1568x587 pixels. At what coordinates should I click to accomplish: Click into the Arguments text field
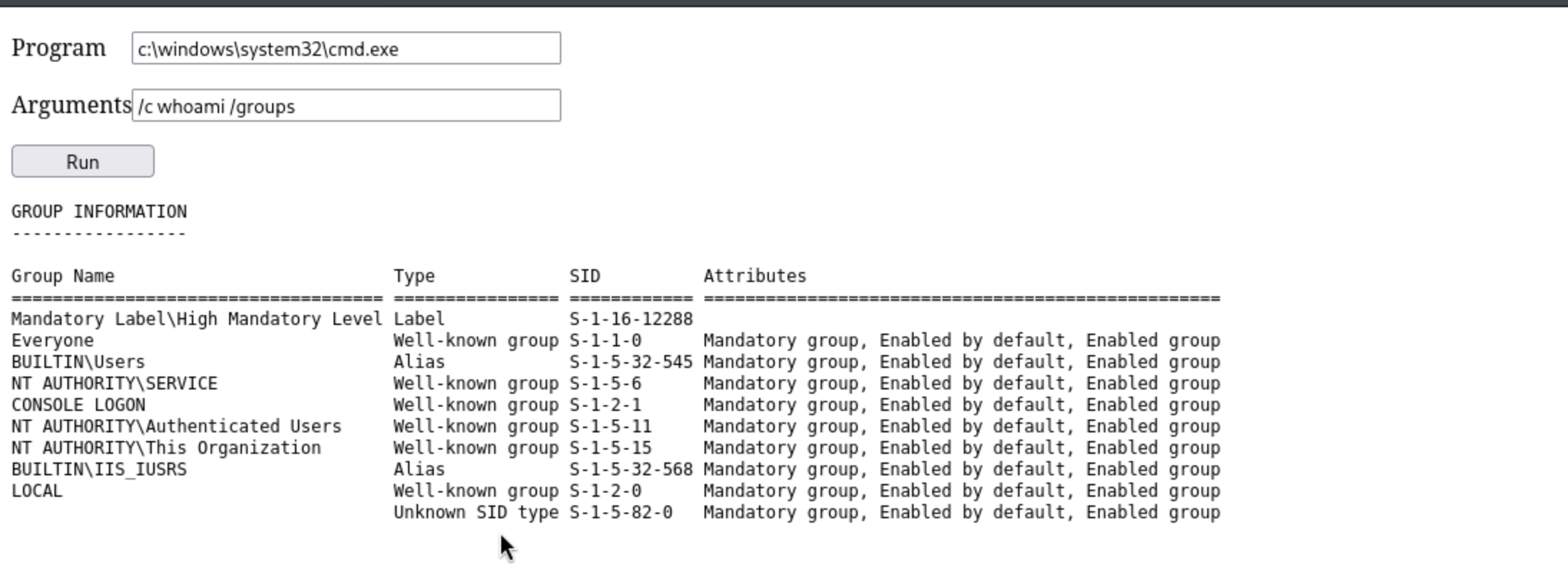coord(346,106)
